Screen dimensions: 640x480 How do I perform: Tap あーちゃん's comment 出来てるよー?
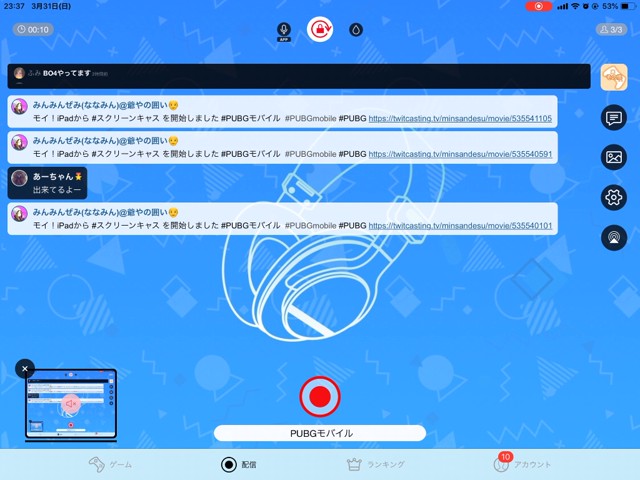[57, 190]
